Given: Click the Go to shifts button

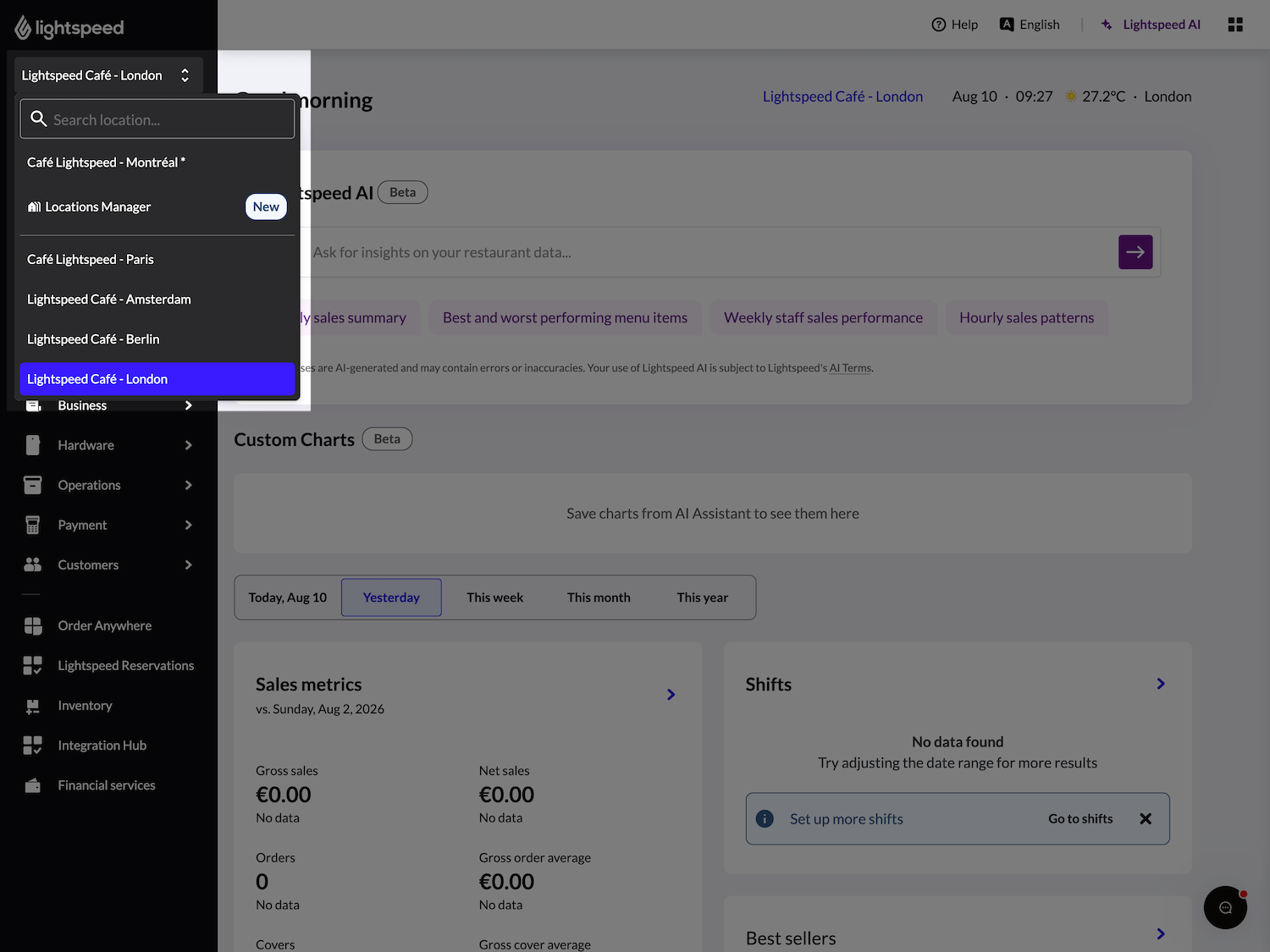Looking at the screenshot, I should [1080, 818].
